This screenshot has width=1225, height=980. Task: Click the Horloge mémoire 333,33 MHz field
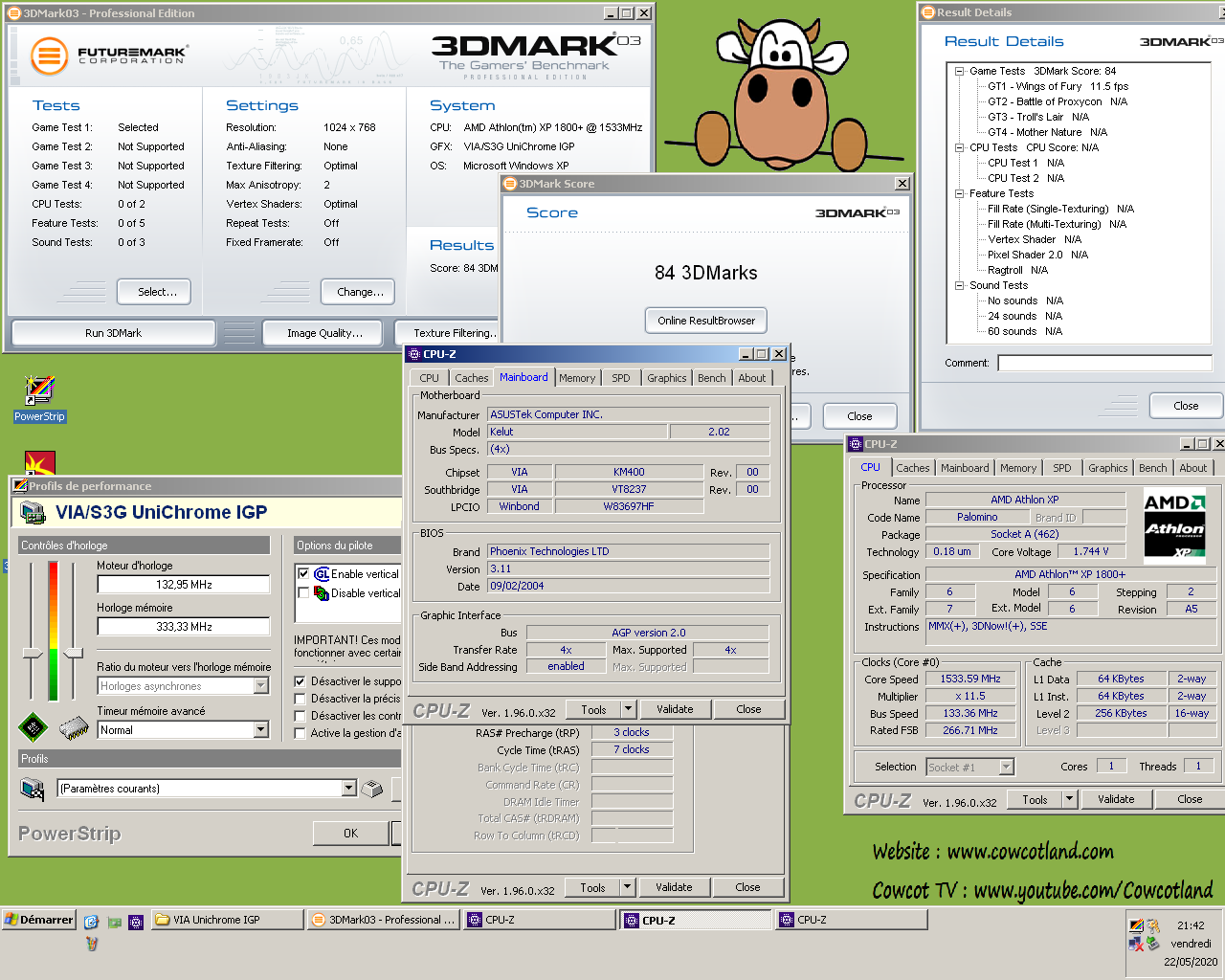tap(184, 627)
